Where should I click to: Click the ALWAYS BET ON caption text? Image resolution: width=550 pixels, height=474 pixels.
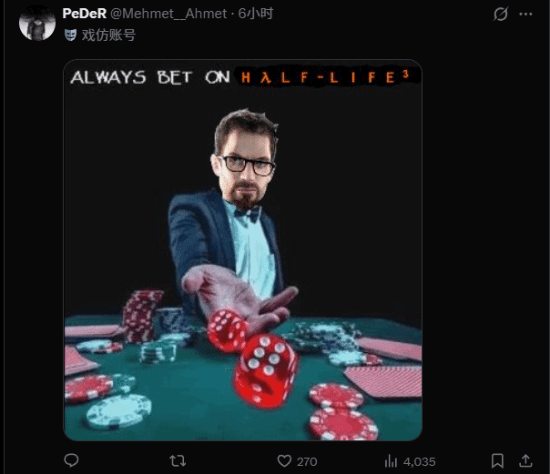(x=150, y=77)
